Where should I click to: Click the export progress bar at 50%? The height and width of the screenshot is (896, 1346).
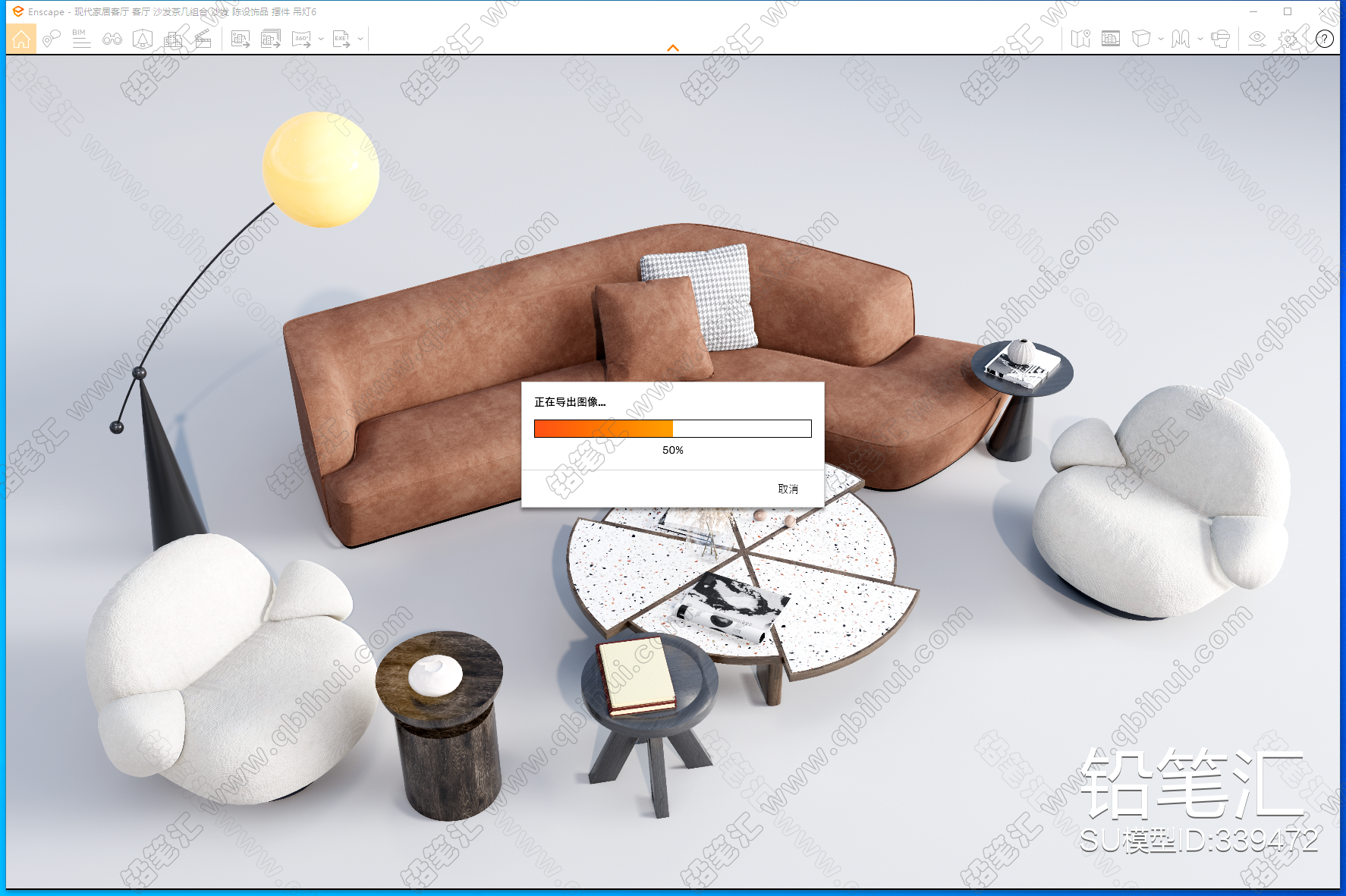tap(673, 429)
